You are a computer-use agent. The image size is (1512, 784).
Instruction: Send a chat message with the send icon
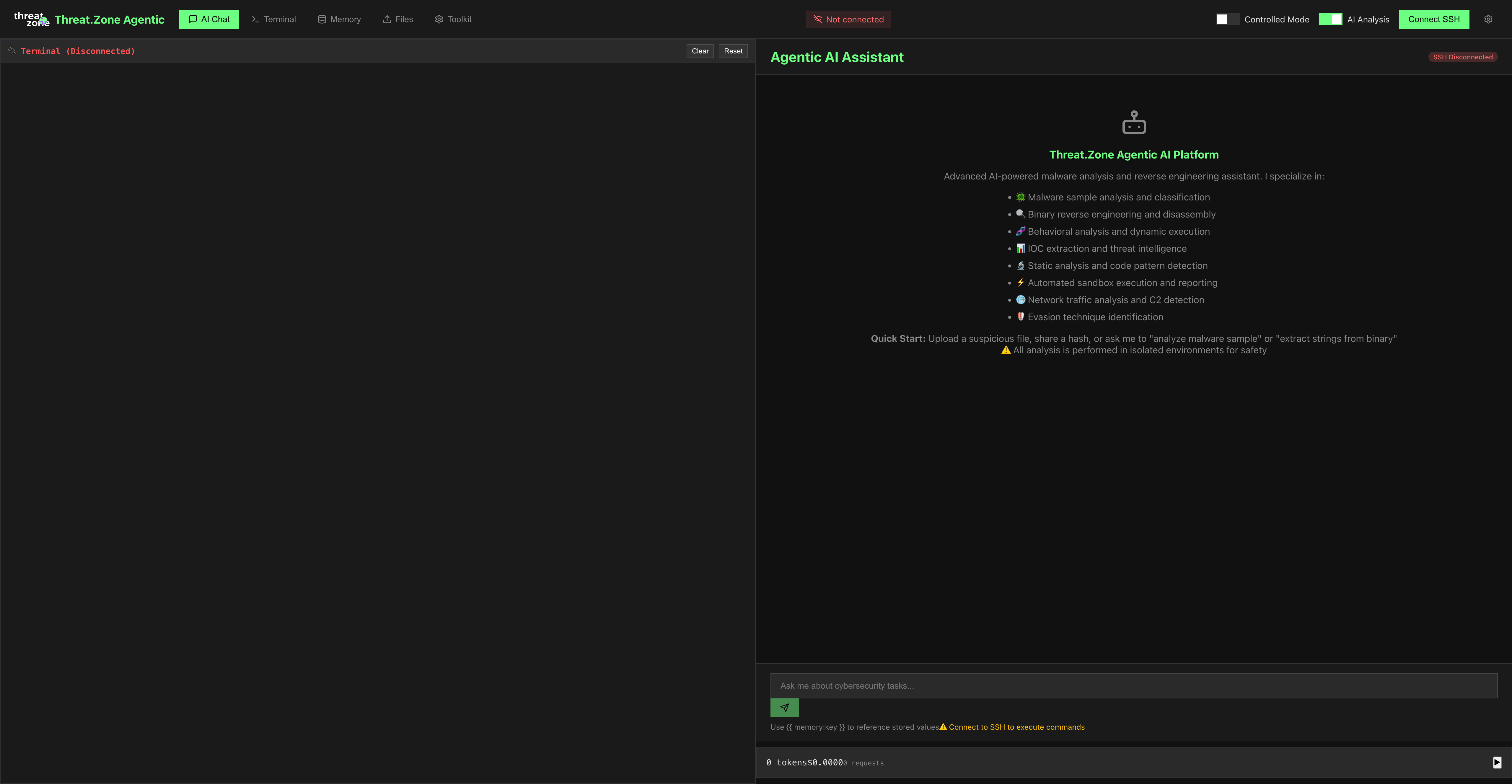[785, 708]
